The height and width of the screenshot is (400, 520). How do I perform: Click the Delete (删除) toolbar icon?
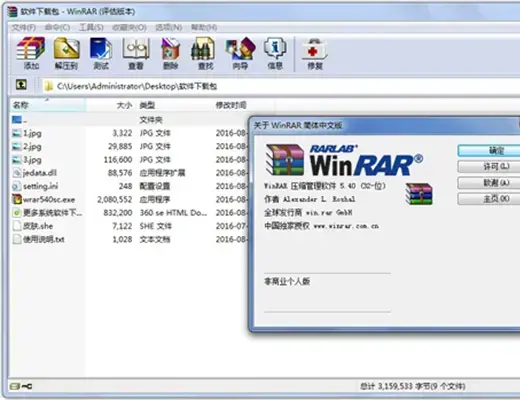170,48
